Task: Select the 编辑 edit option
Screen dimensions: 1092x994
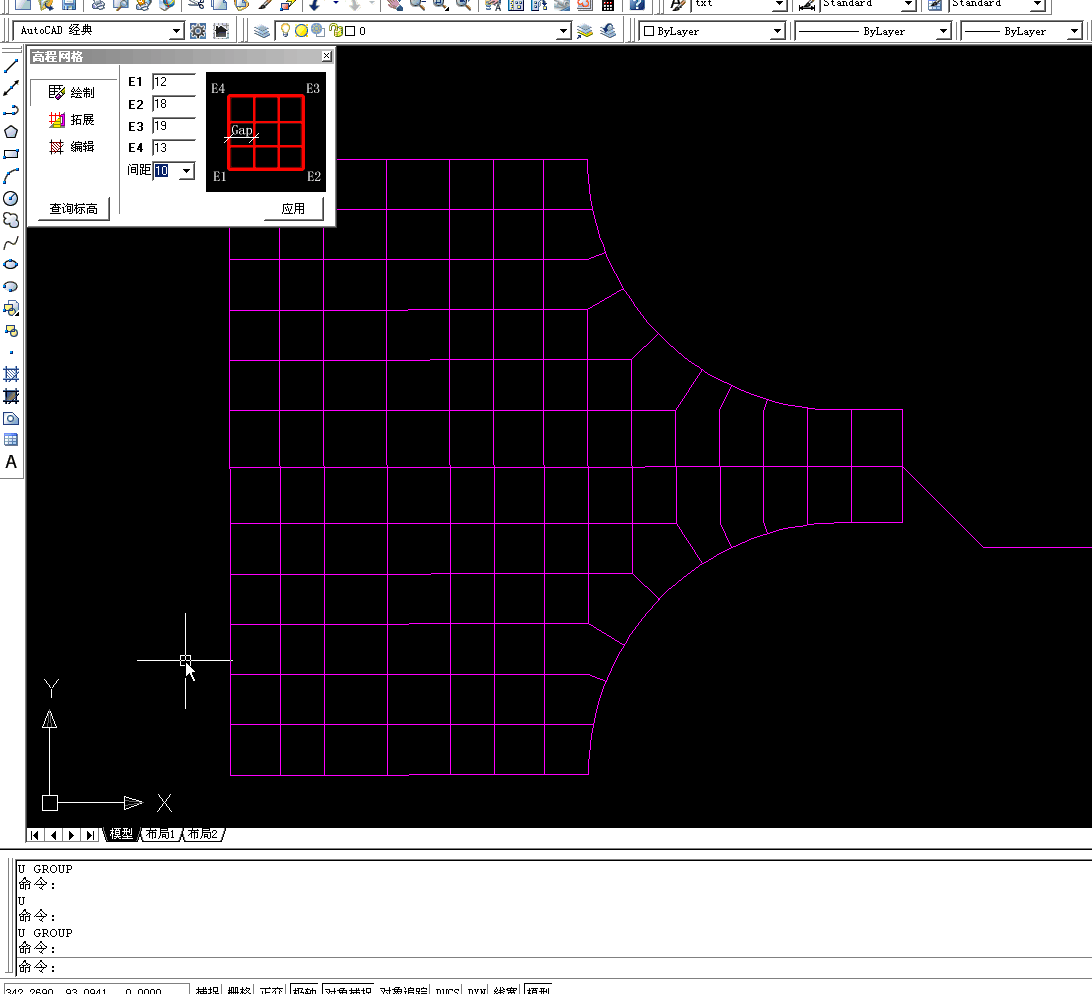Action: [x=72, y=147]
